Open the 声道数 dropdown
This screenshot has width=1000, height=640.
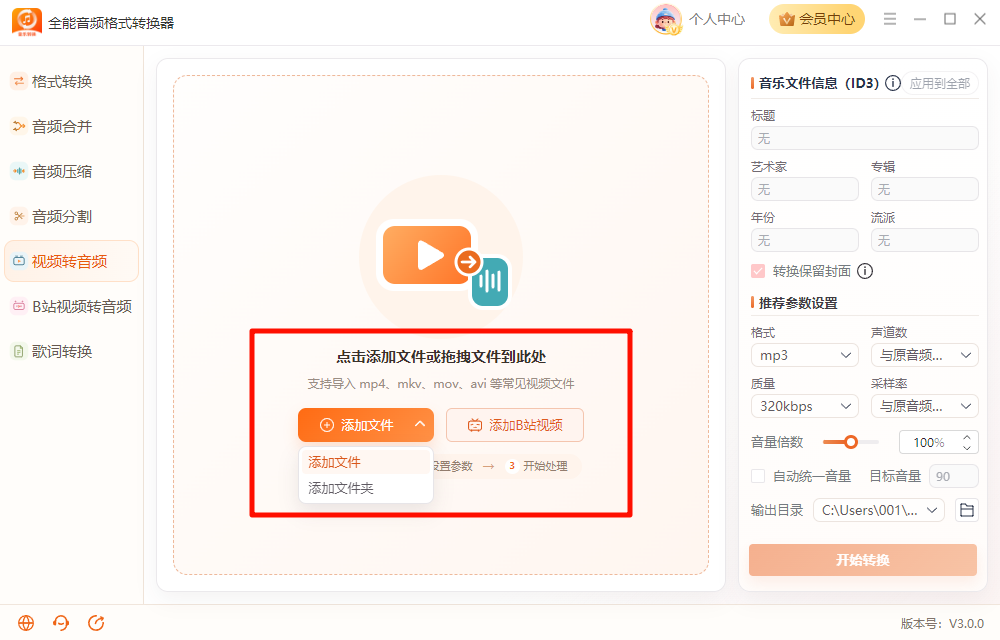tap(924, 355)
